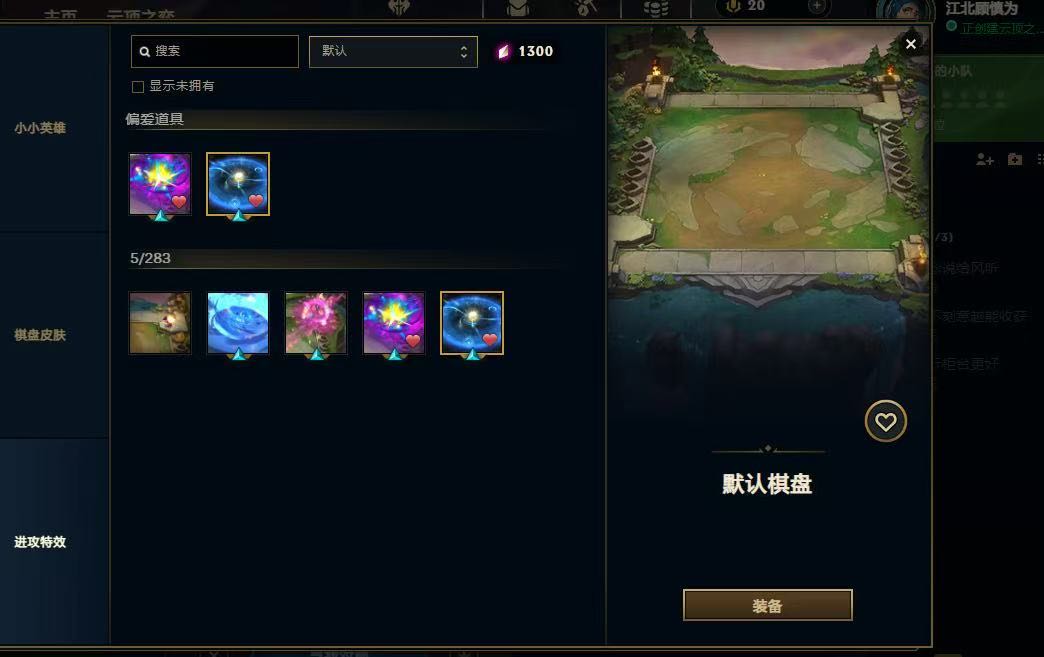Screen dimensions: 1044x657
Task: Open the 进攻特效 tab
Action: (x=40, y=542)
